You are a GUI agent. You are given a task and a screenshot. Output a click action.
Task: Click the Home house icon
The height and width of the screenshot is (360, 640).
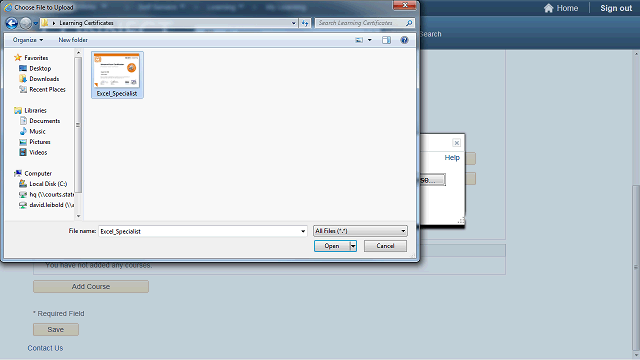(549, 8)
